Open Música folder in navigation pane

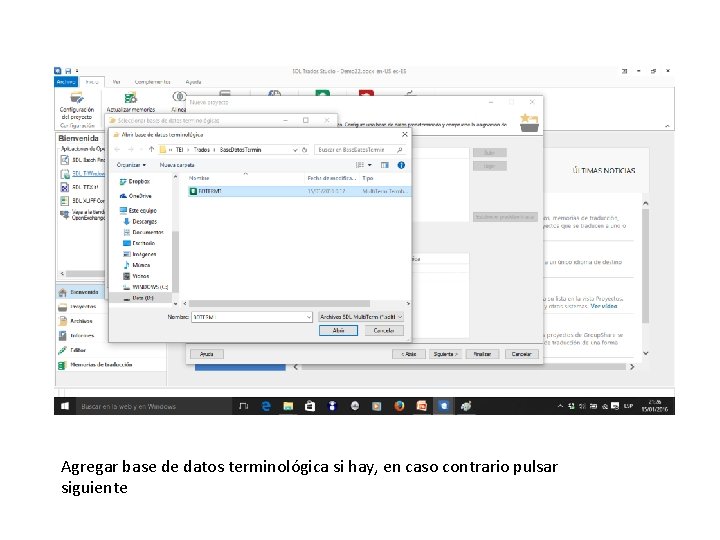[x=137, y=265]
